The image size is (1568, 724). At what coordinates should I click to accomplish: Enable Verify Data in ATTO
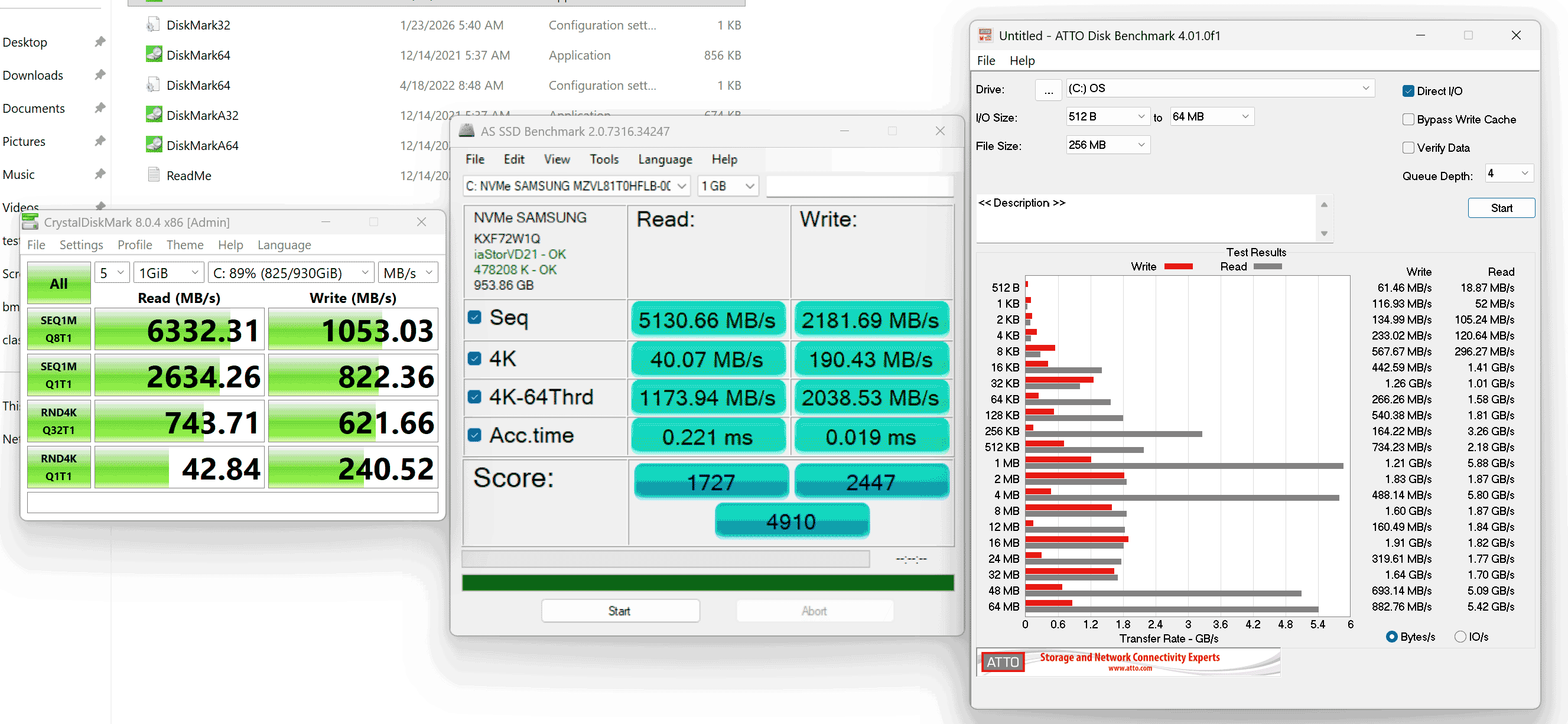[1408, 147]
